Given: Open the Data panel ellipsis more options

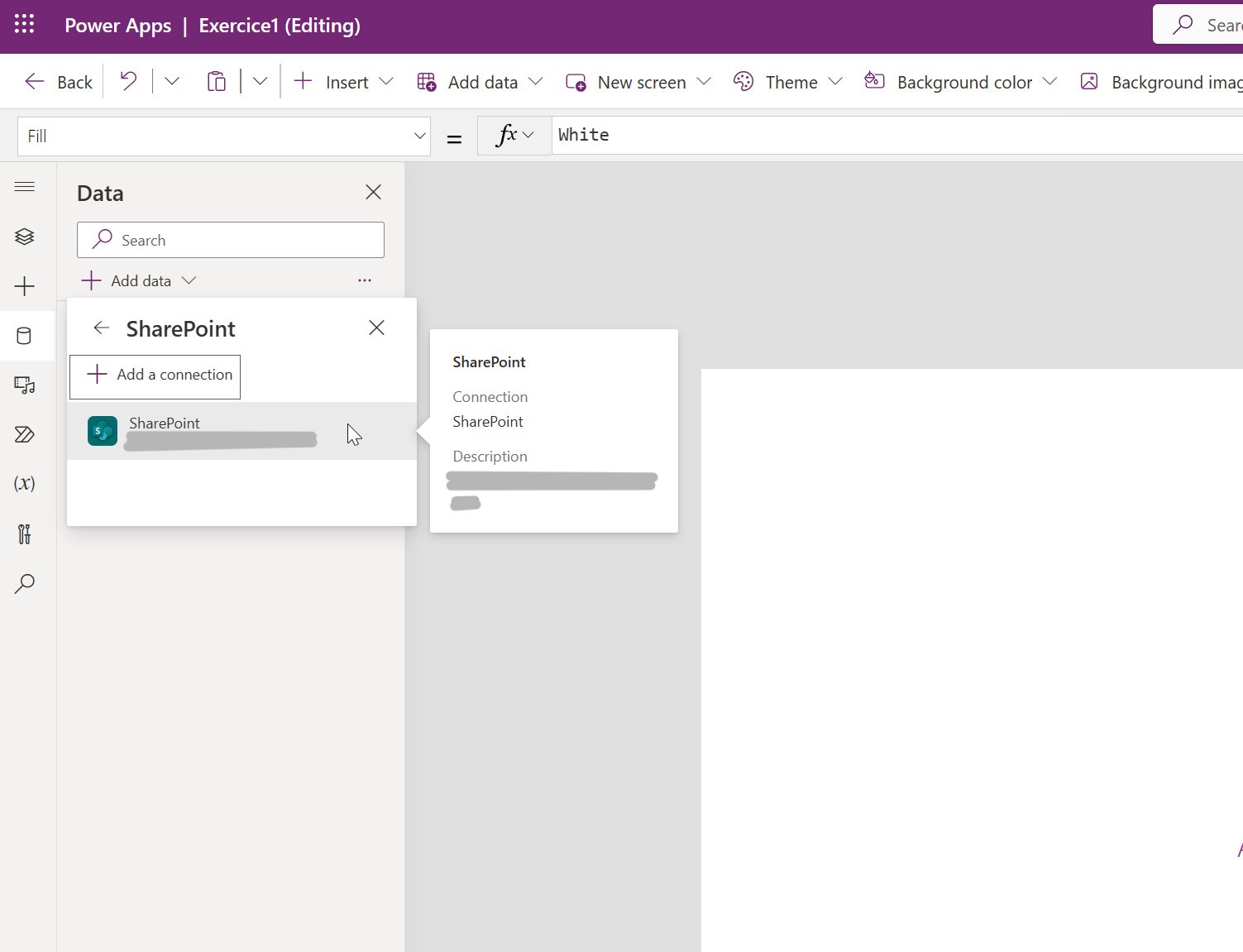Looking at the screenshot, I should (x=365, y=280).
